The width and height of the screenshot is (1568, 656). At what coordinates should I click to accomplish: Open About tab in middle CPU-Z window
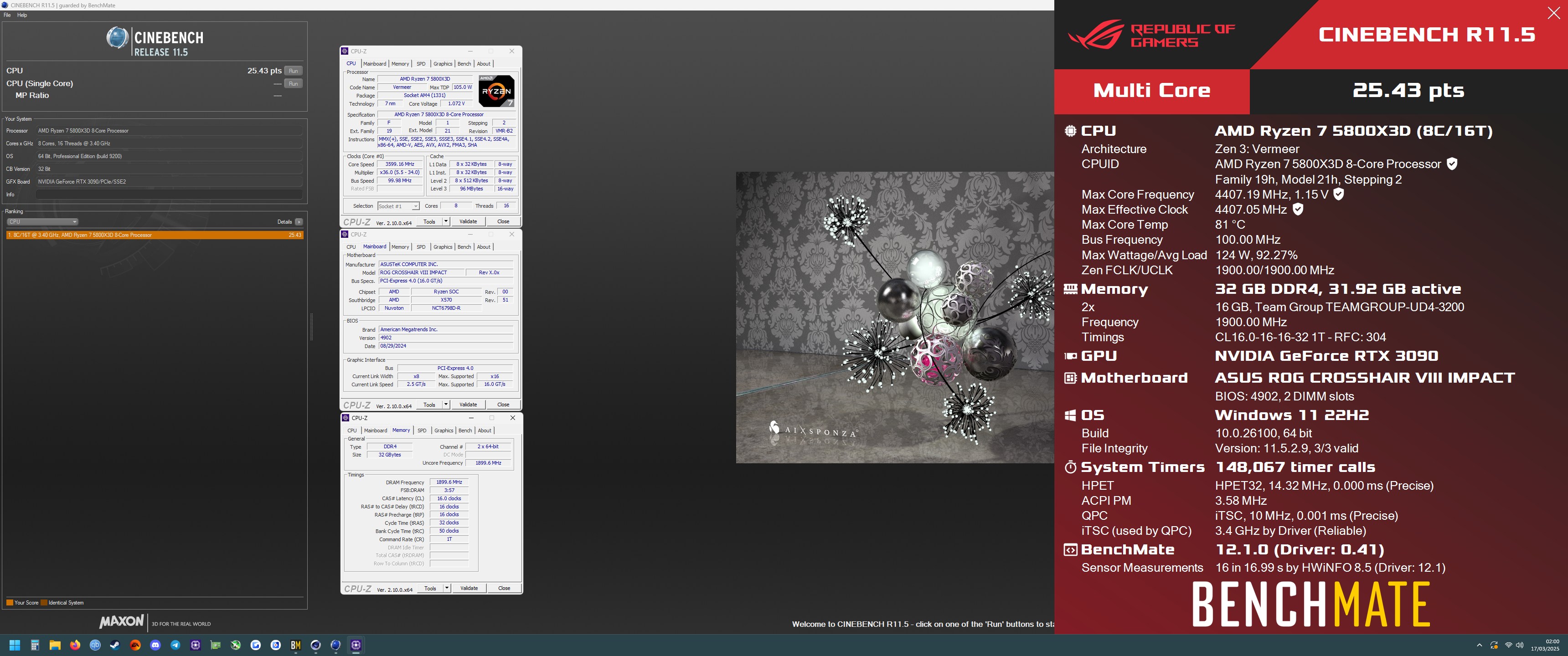pyautogui.click(x=483, y=247)
